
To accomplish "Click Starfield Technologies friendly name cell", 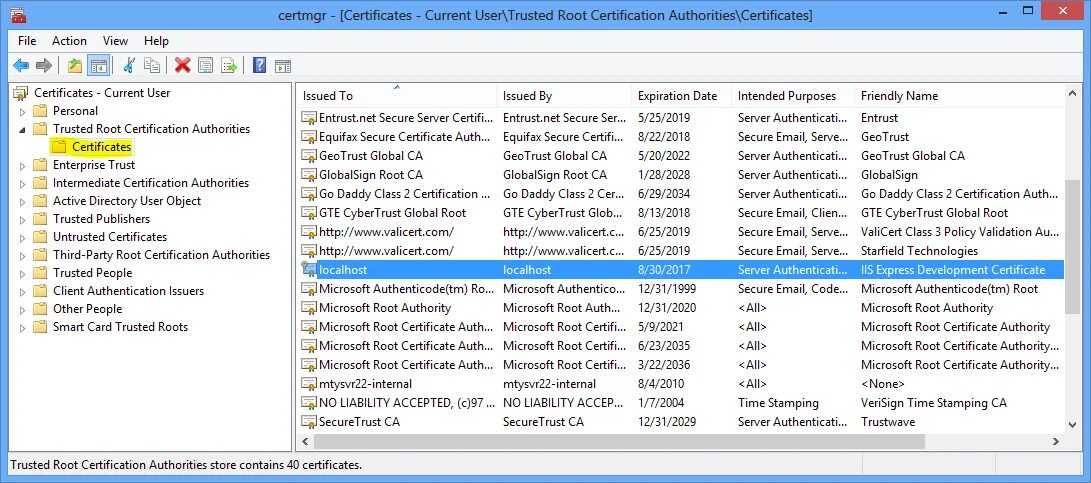I will [919, 251].
